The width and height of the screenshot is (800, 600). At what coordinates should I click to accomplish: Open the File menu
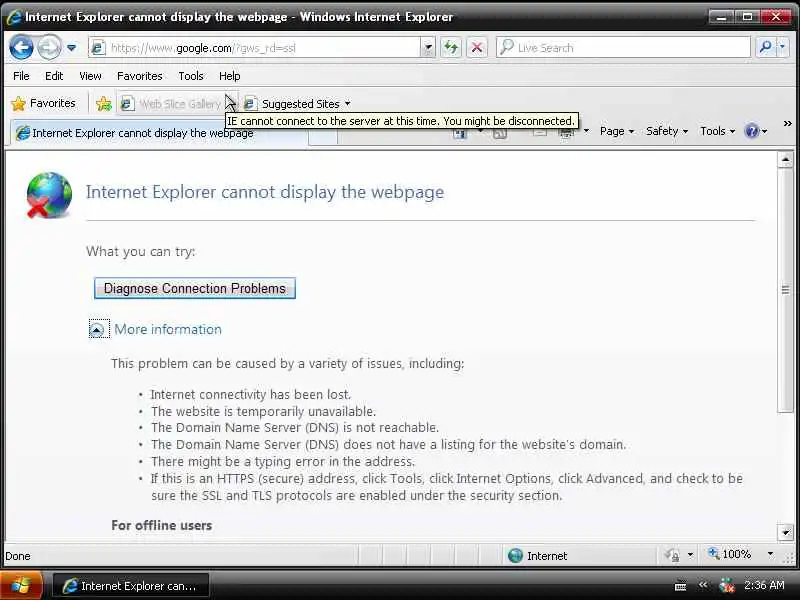21,76
